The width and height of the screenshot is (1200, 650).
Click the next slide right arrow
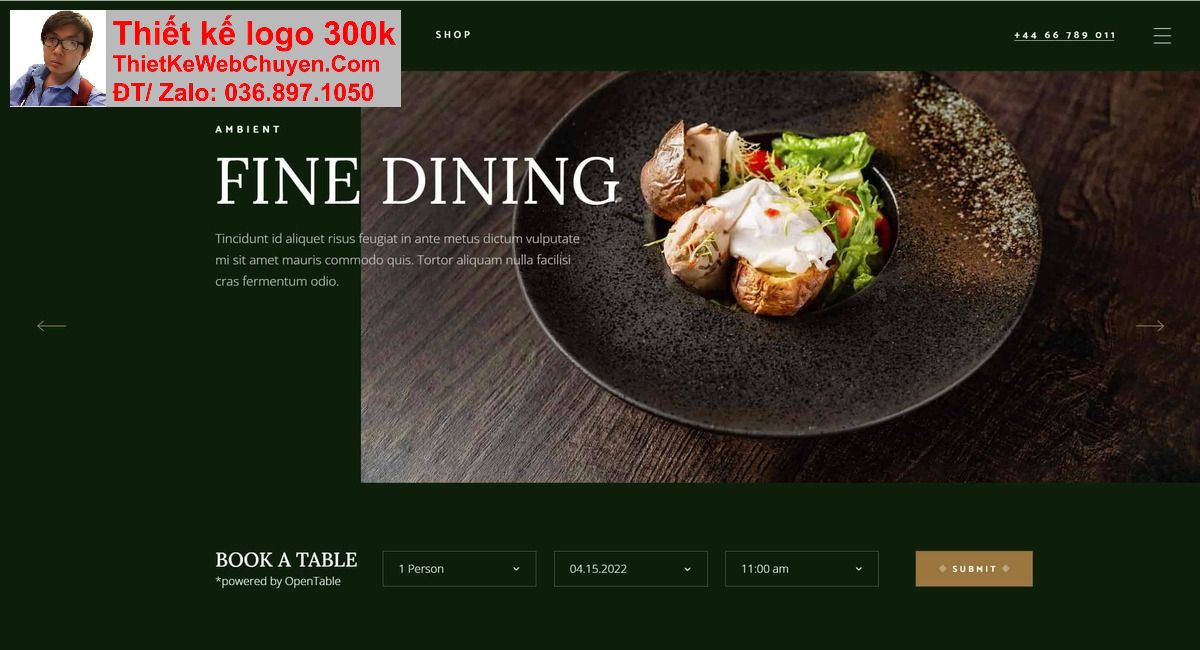[x=1150, y=326]
